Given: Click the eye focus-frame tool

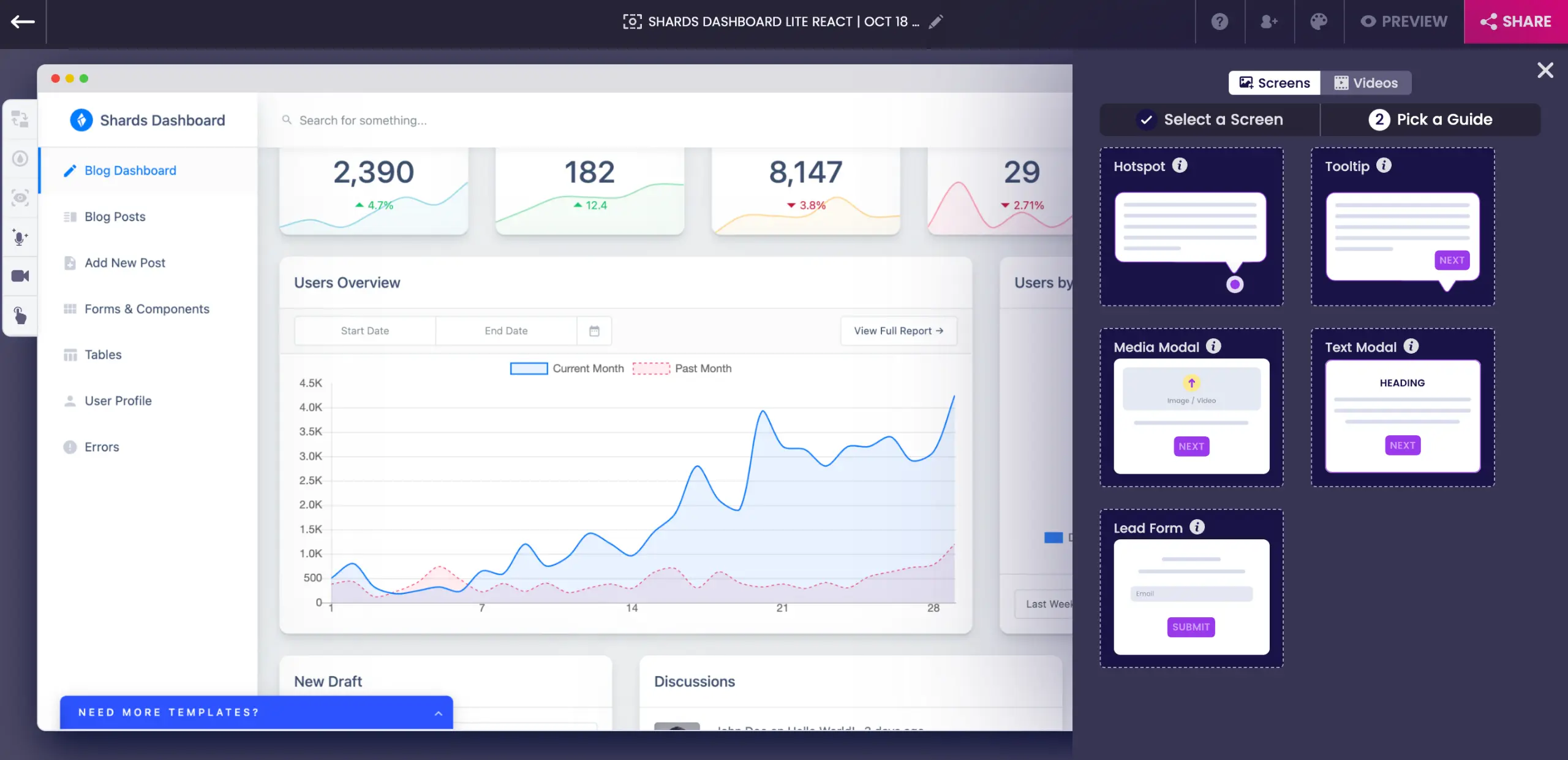Looking at the screenshot, I should tap(20, 198).
